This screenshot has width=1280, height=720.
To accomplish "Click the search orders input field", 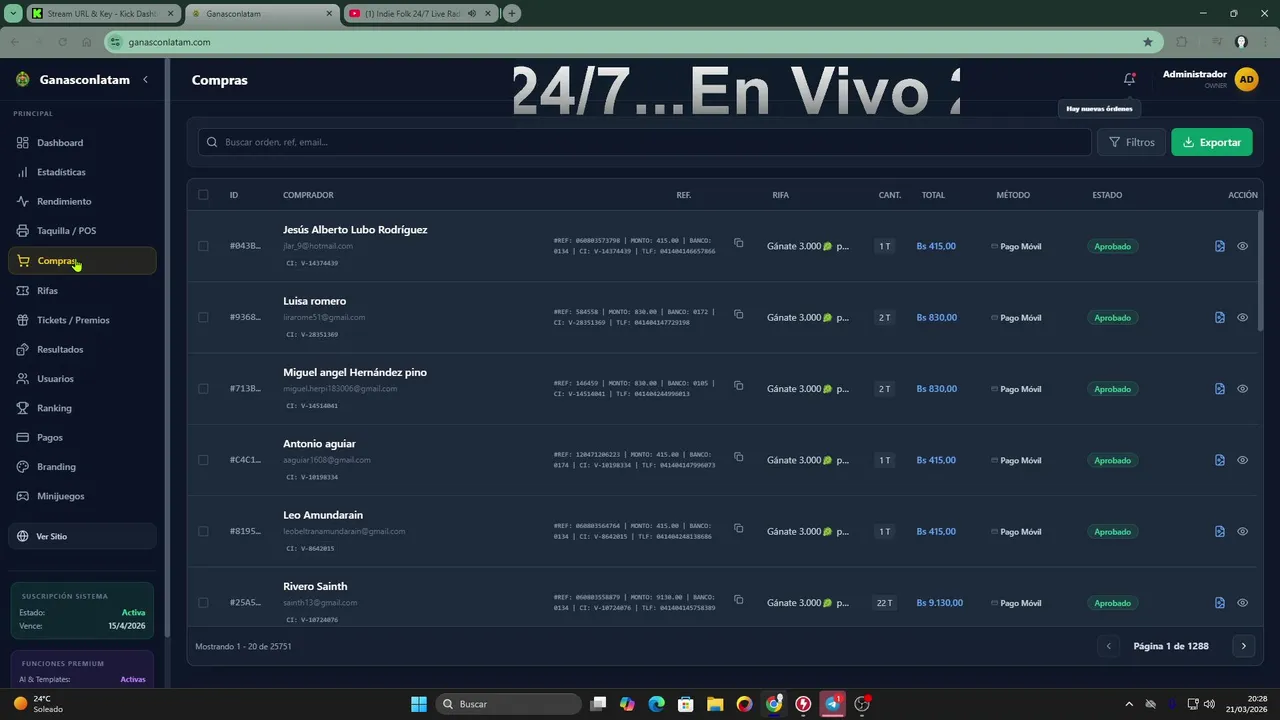I will point(644,142).
